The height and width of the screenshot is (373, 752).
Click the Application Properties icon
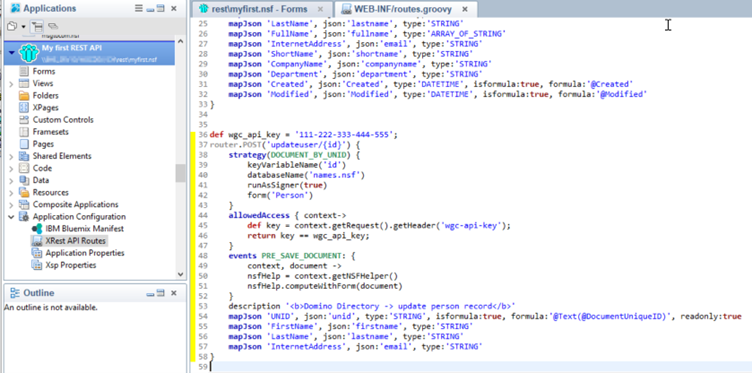point(37,253)
